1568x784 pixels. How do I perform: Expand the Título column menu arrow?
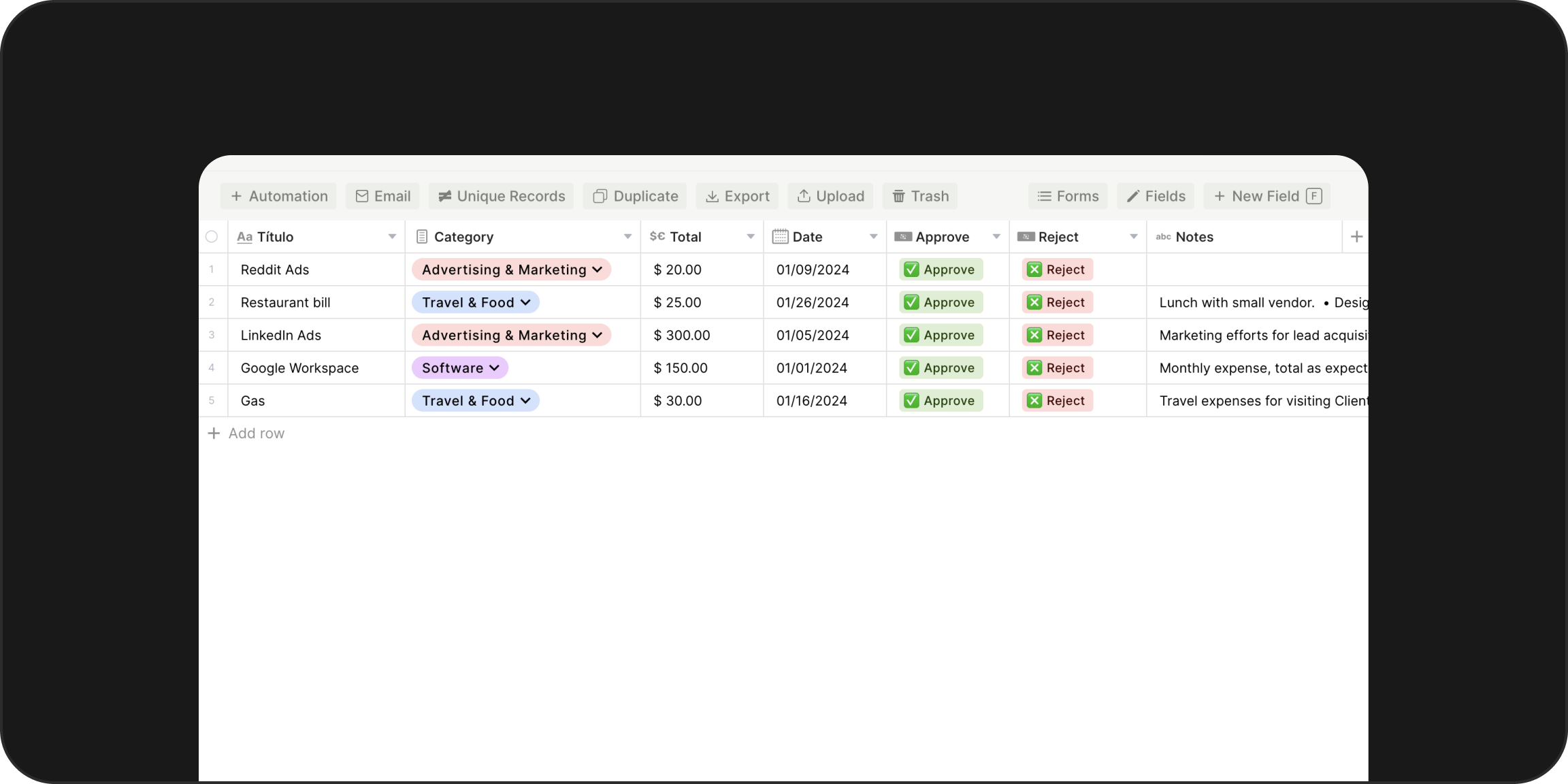pyautogui.click(x=392, y=237)
